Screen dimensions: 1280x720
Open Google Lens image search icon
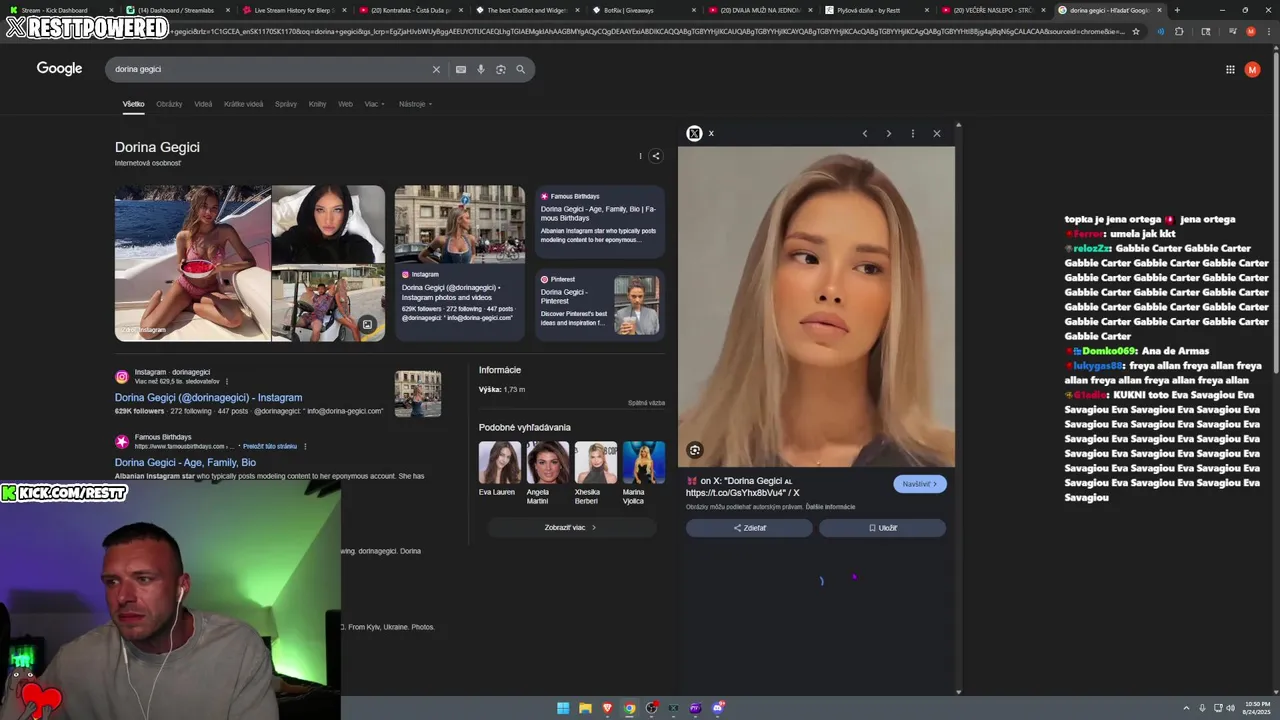coord(501,69)
